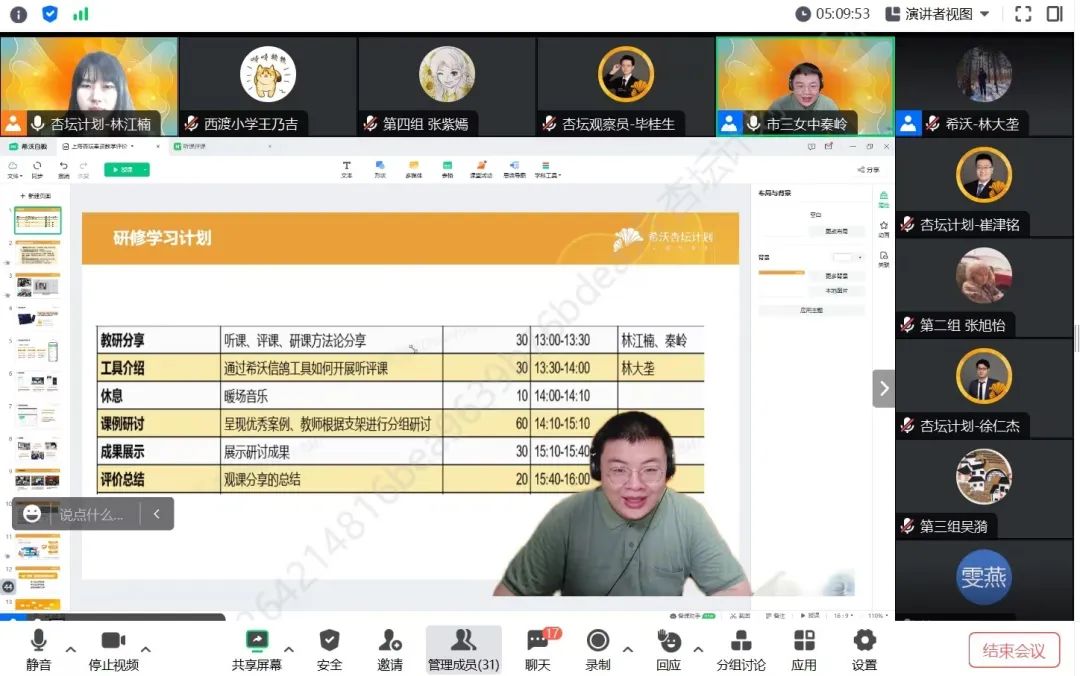This screenshot has width=1080, height=676.
Task: Open the 文件 file dropdown in whiteboard
Action: pos(14,169)
